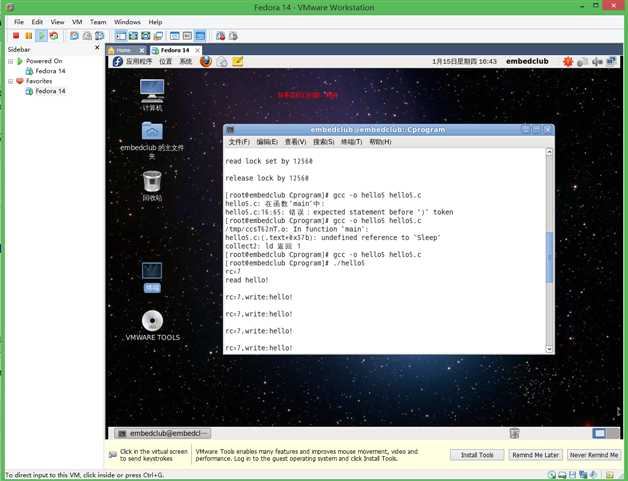Open terminal 编辑(E) menu
The image size is (628, 481).
click(267, 142)
